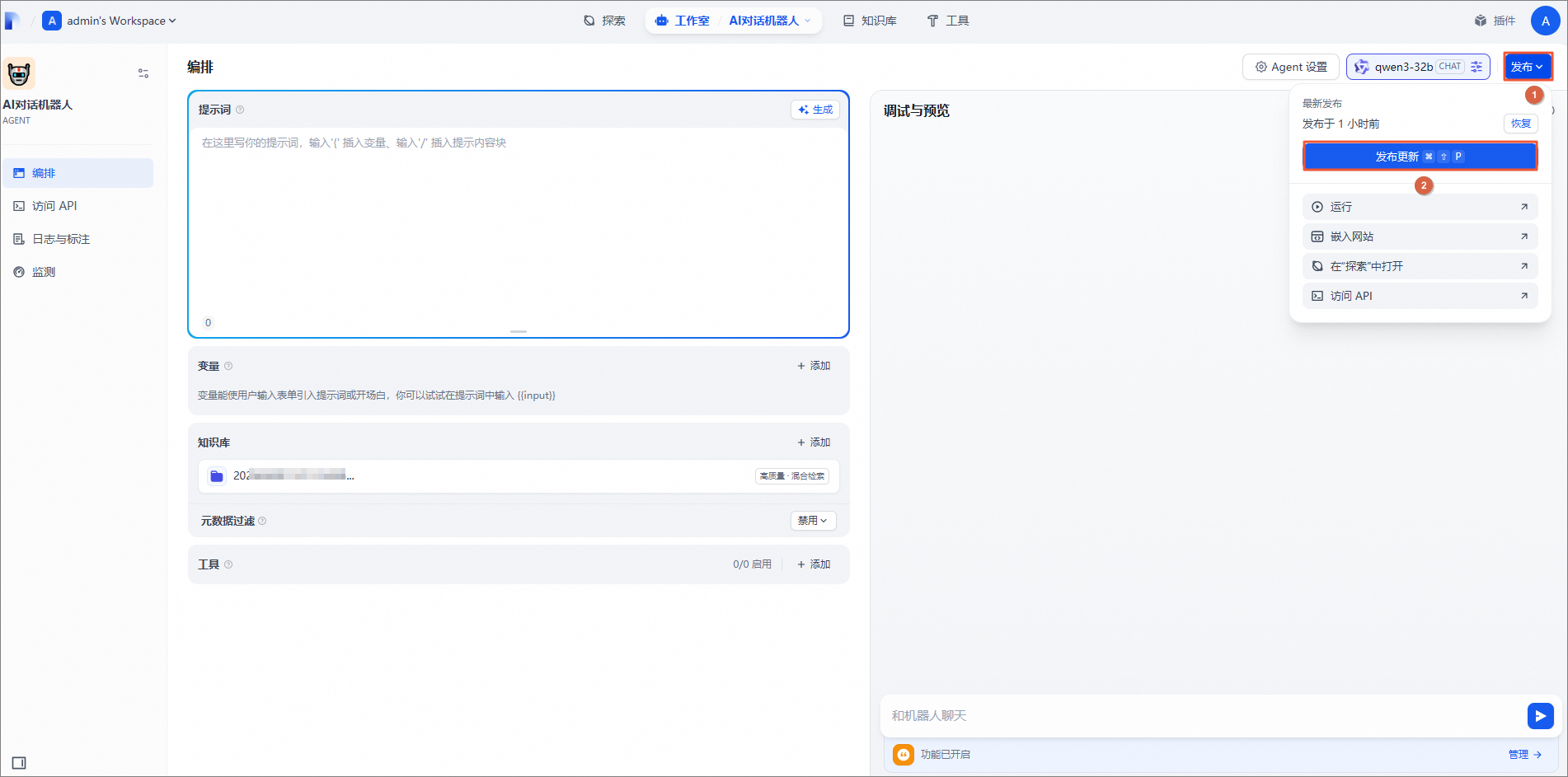
Task: Show the help tip next to 变量
Action: coord(228,366)
